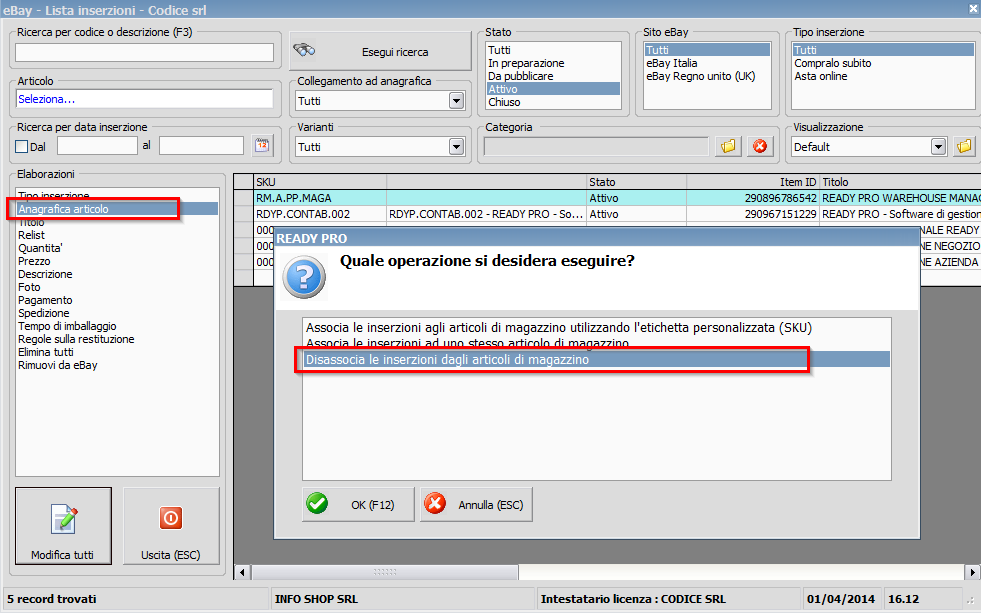Select row with SKU RM.A.PP.MAGA
This screenshot has width=981, height=613.
click(607, 198)
